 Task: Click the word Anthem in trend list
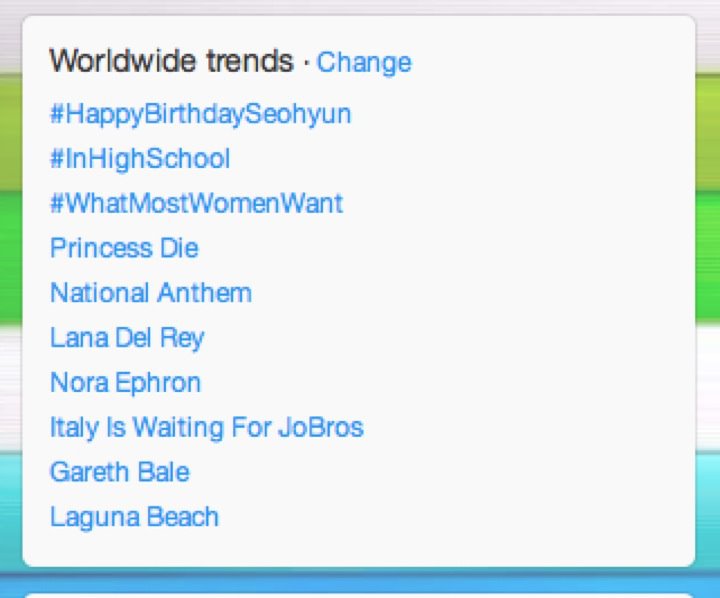(205, 293)
